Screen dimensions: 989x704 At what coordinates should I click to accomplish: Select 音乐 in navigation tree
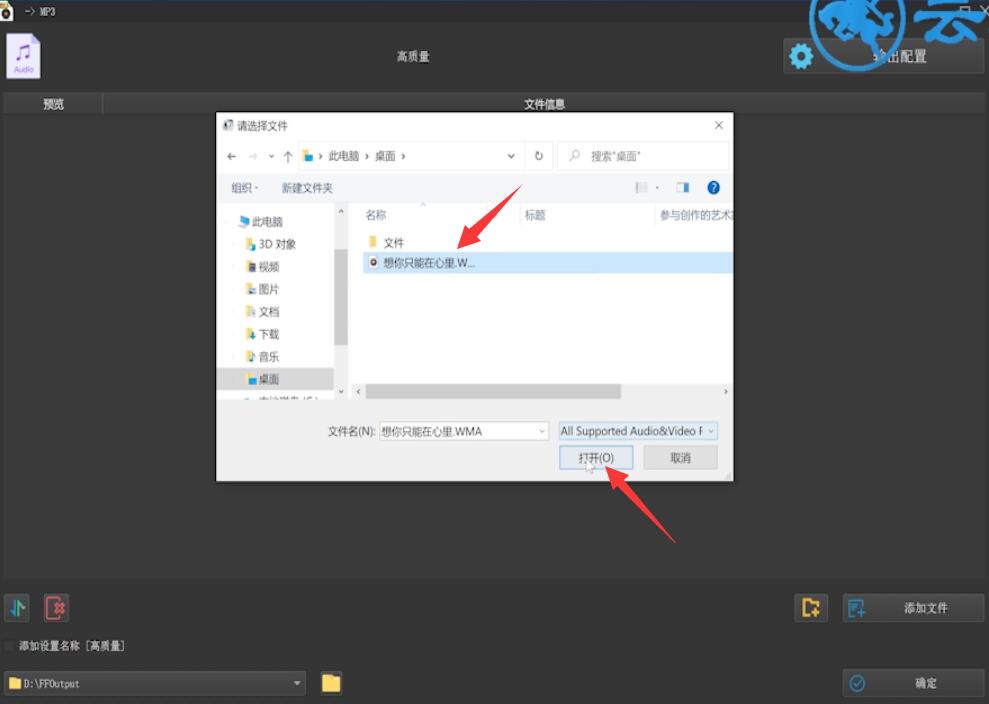click(x=262, y=356)
